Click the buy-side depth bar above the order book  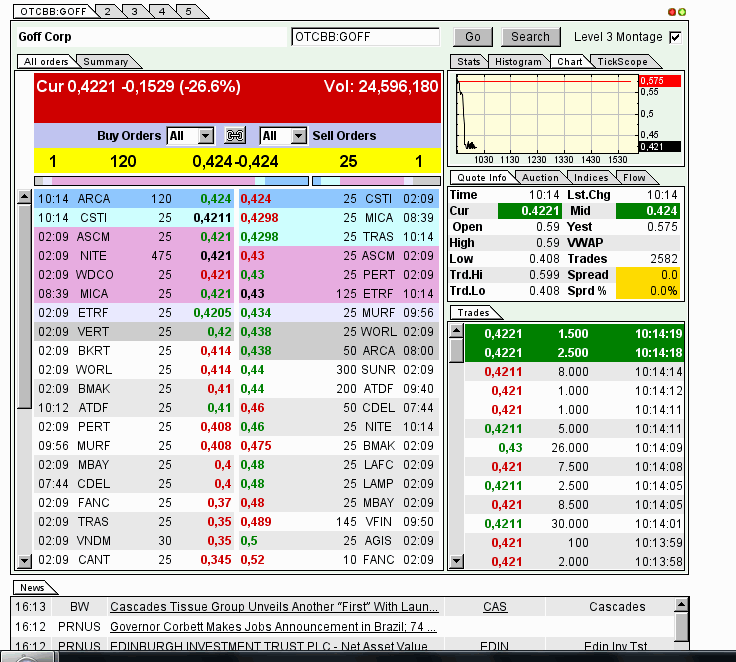172,181
